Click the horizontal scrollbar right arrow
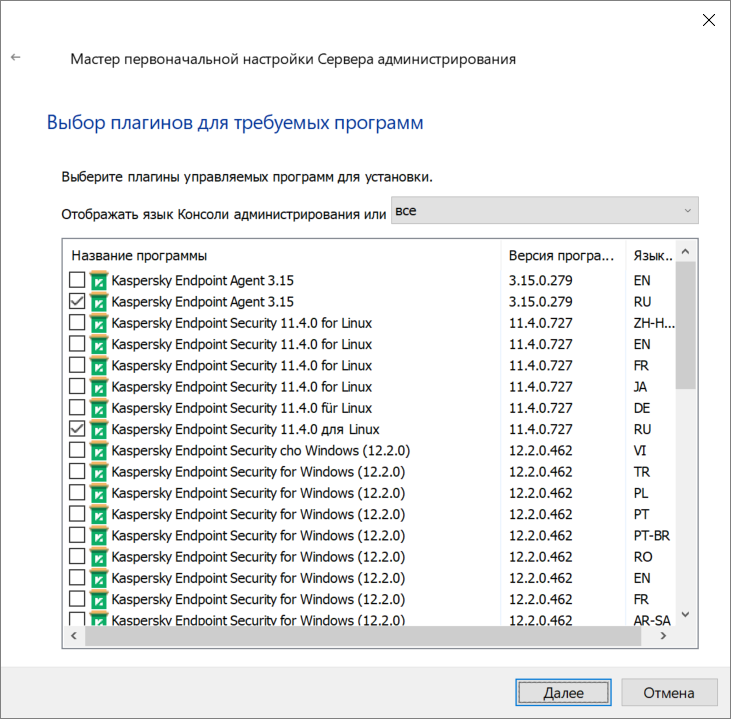 pyautogui.click(x=663, y=636)
